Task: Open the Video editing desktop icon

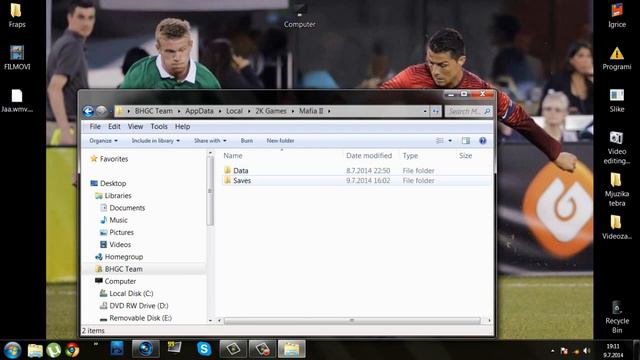Action: click(x=617, y=148)
